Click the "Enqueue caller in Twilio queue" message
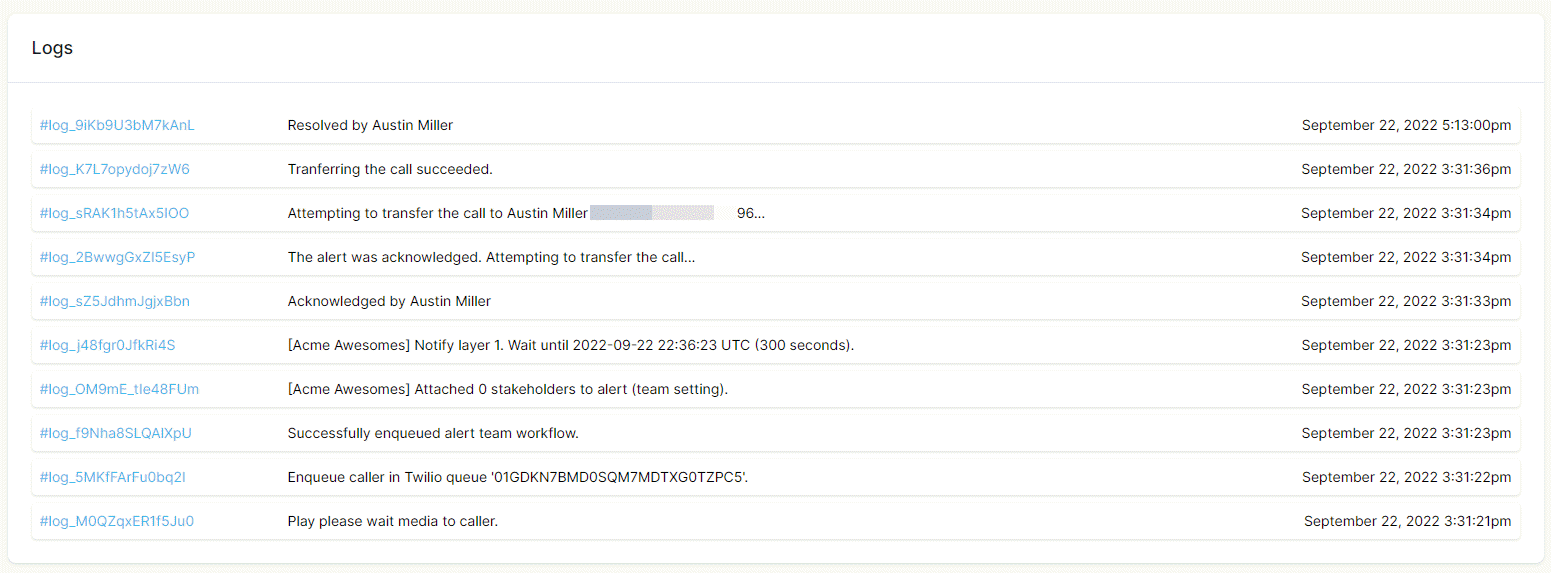Image resolution: width=1551 pixels, height=573 pixels. pos(517,477)
